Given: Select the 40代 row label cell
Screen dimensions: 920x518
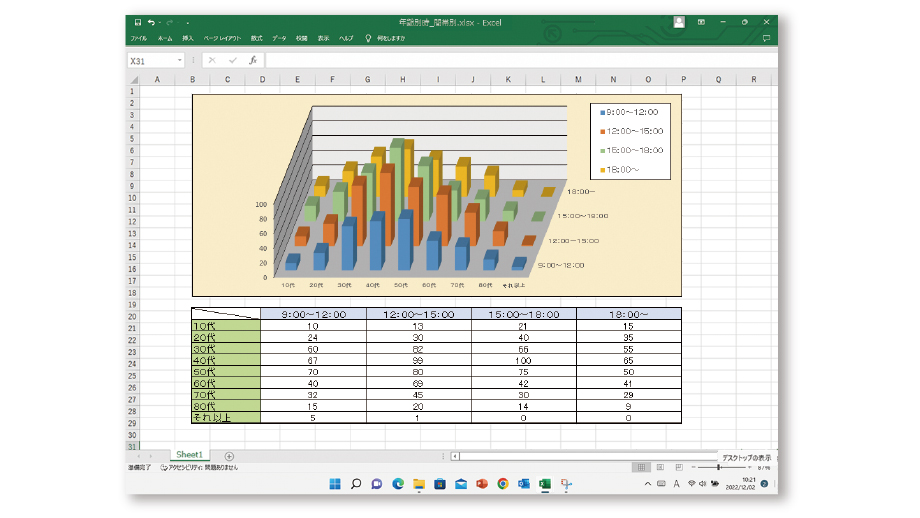Looking at the screenshot, I should point(226,360).
